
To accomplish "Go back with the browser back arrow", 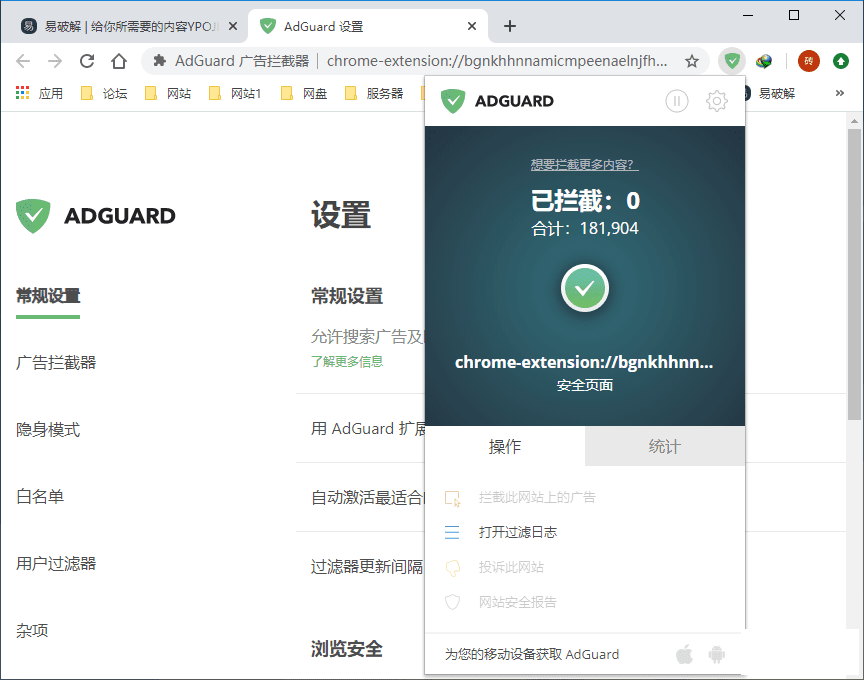I will [23, 61].
